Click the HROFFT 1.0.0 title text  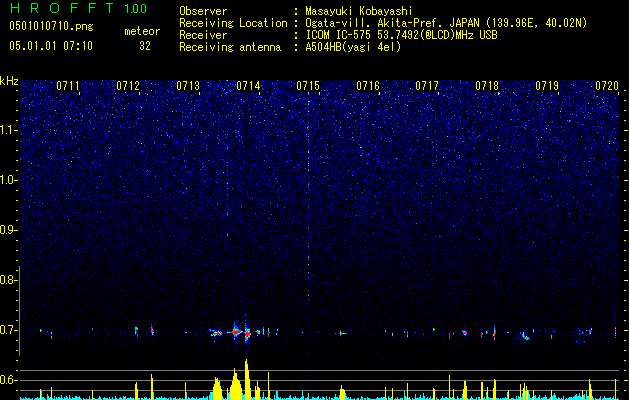[78, 8]
